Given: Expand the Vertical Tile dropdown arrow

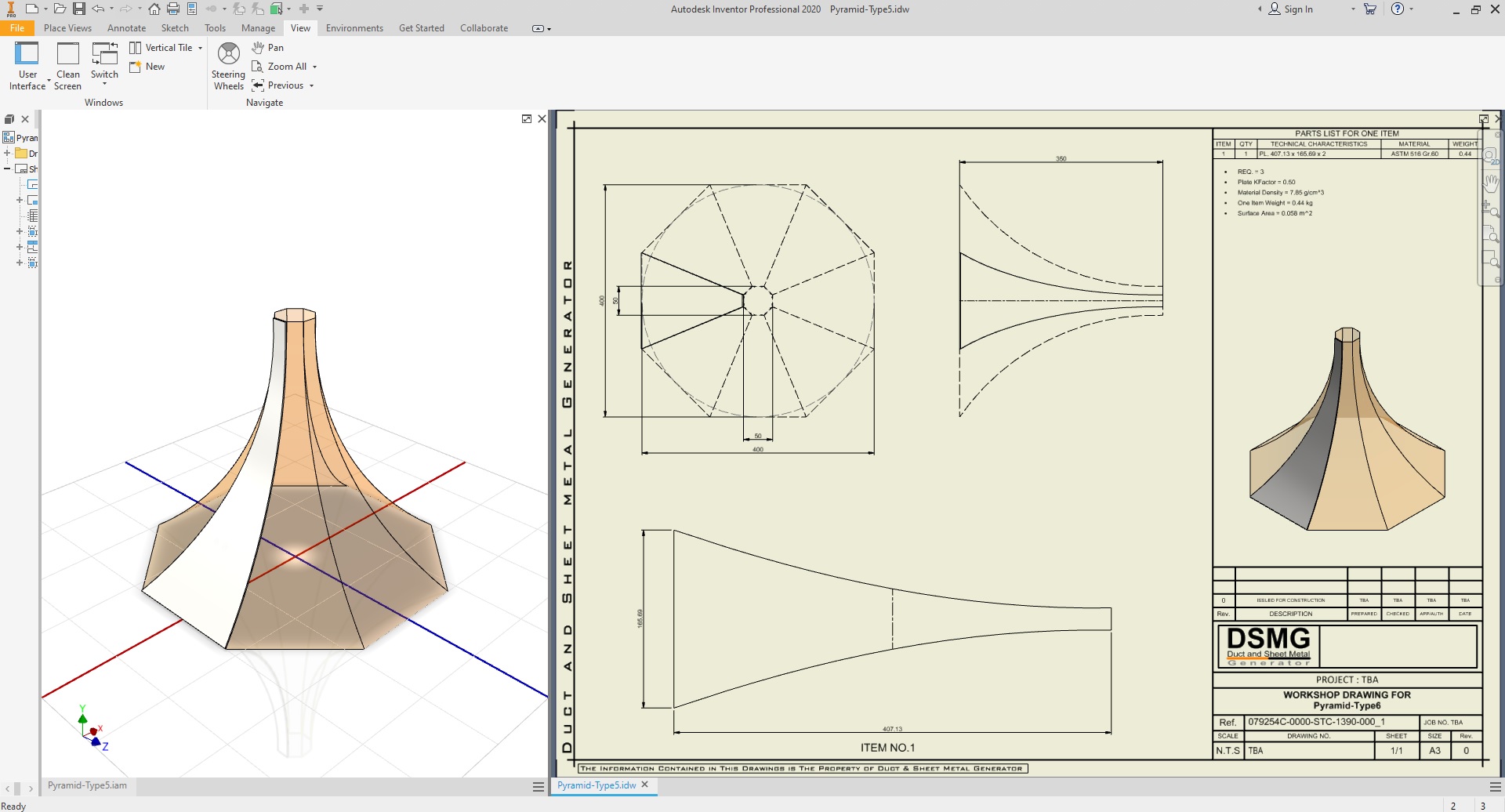Looking at the screenshot, I should click(x=201, y=48).
